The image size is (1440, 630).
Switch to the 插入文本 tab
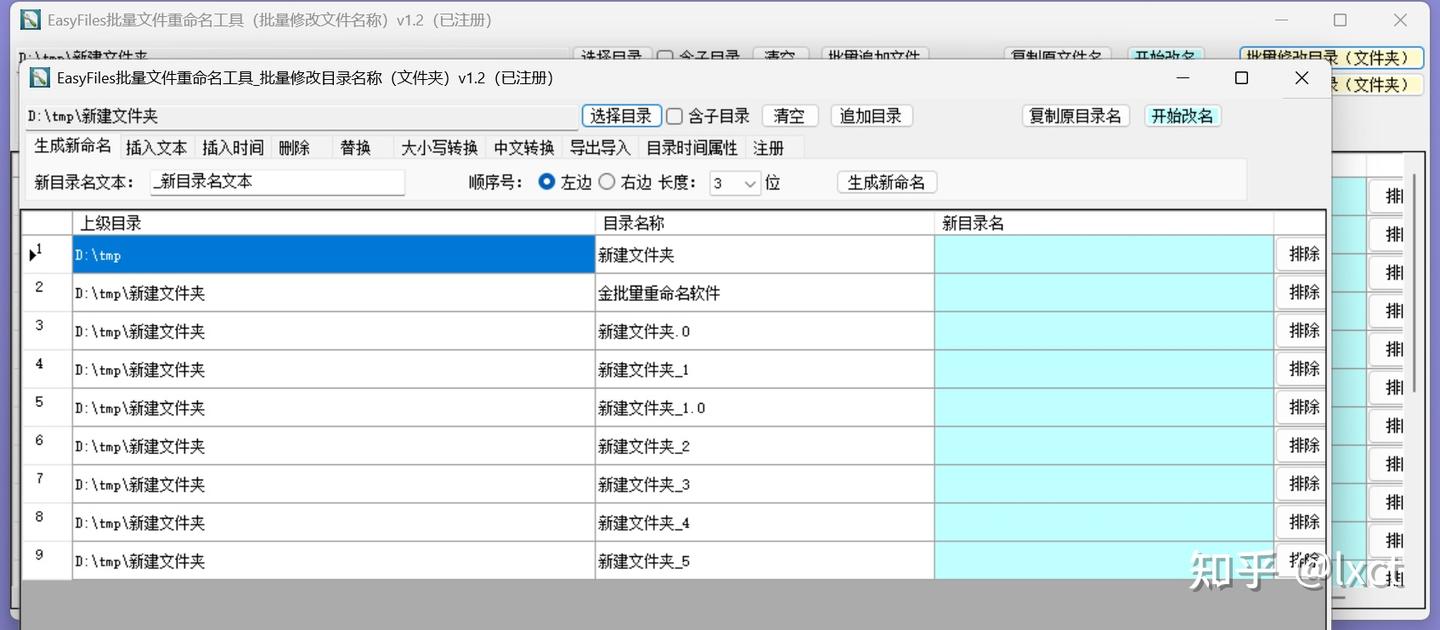point(155,147)
